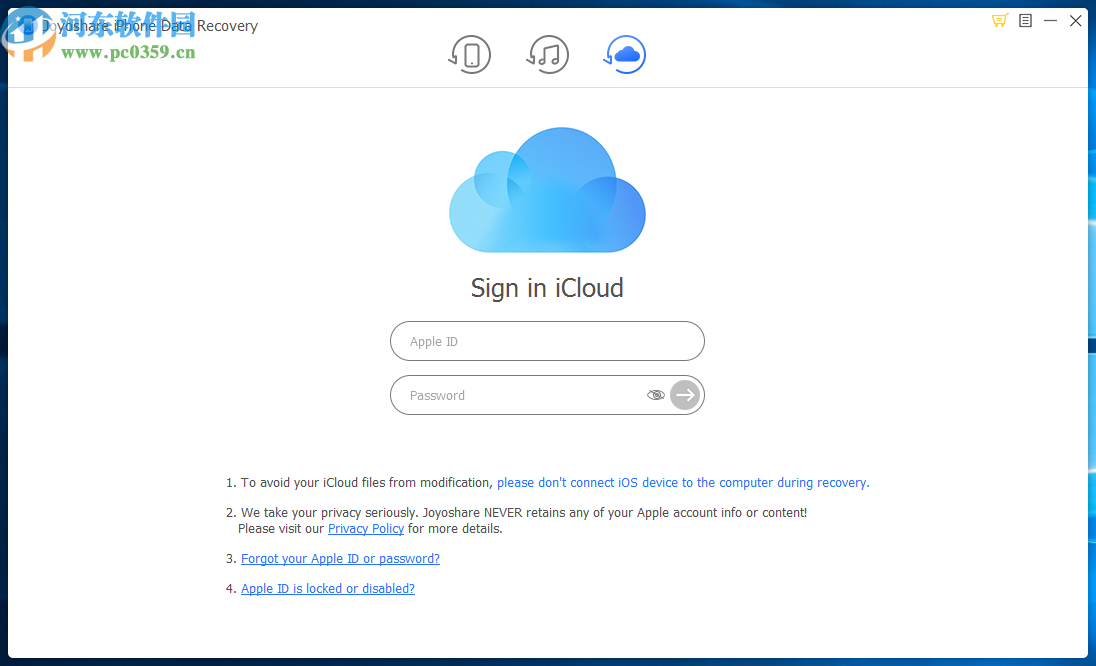Image resolution: width=1096 pixels, height=666 pixels.
Task: Open the menu list icon
Action: (x=1025, y=20)
